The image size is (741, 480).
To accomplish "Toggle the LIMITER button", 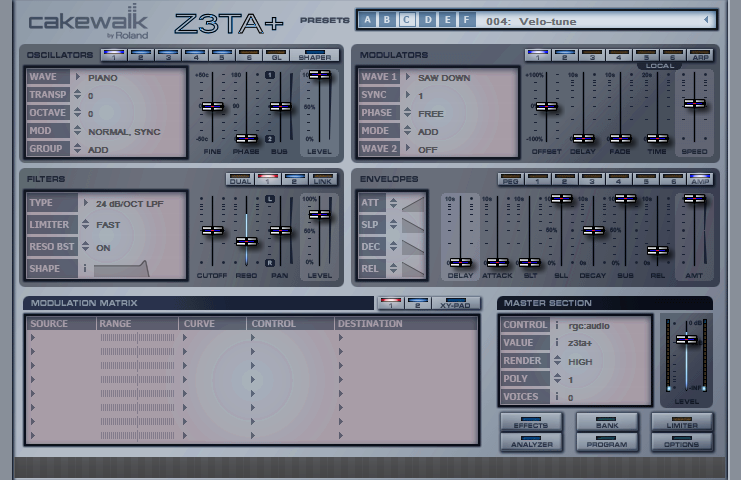I will click(682, 422).
